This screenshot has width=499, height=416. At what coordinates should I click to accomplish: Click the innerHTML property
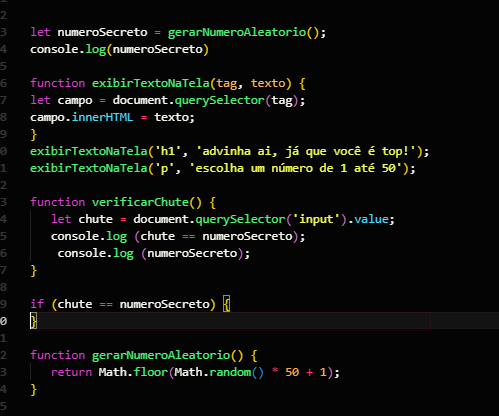(x=102, y=117)
